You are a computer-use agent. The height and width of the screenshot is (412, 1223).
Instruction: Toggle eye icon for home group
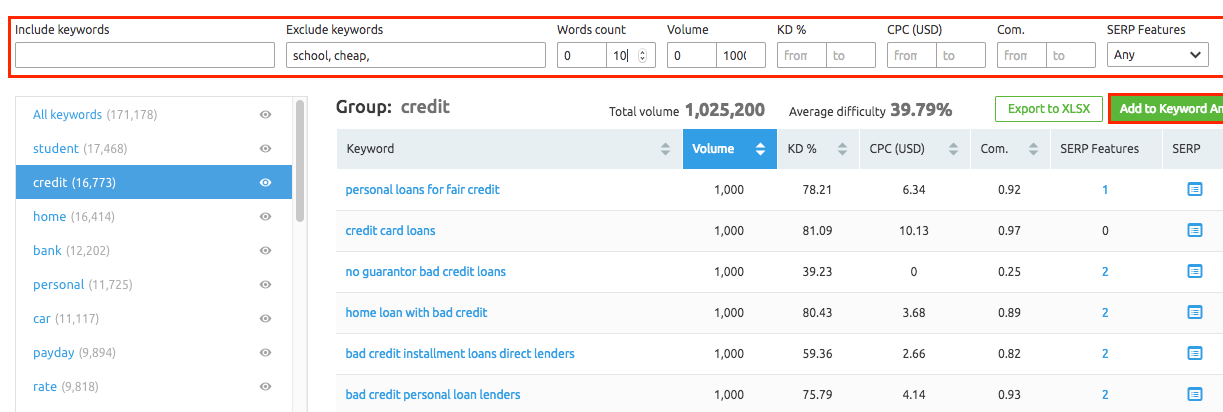click(266, 217)
